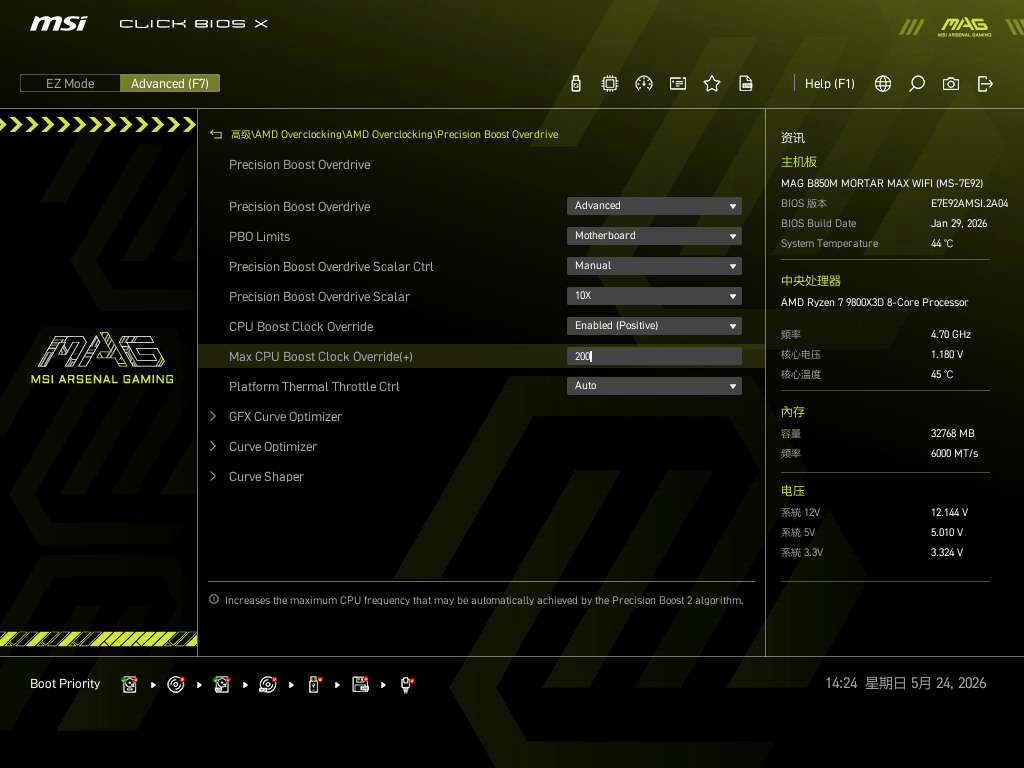Select the USB key boot device icon
This screenshot has height=768, width=1024.
pyautogui.click(x=314, y=684)
